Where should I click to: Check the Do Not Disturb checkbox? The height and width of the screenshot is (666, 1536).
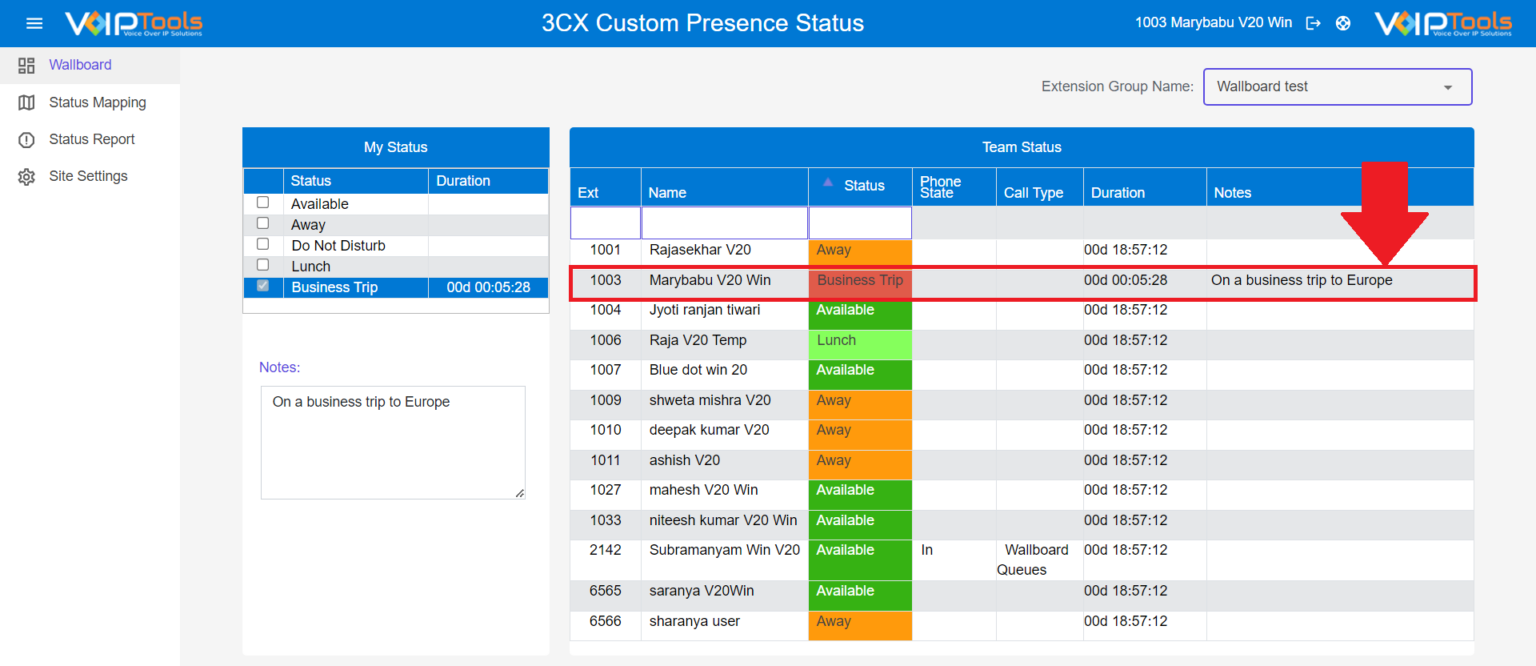coord(262,244)
